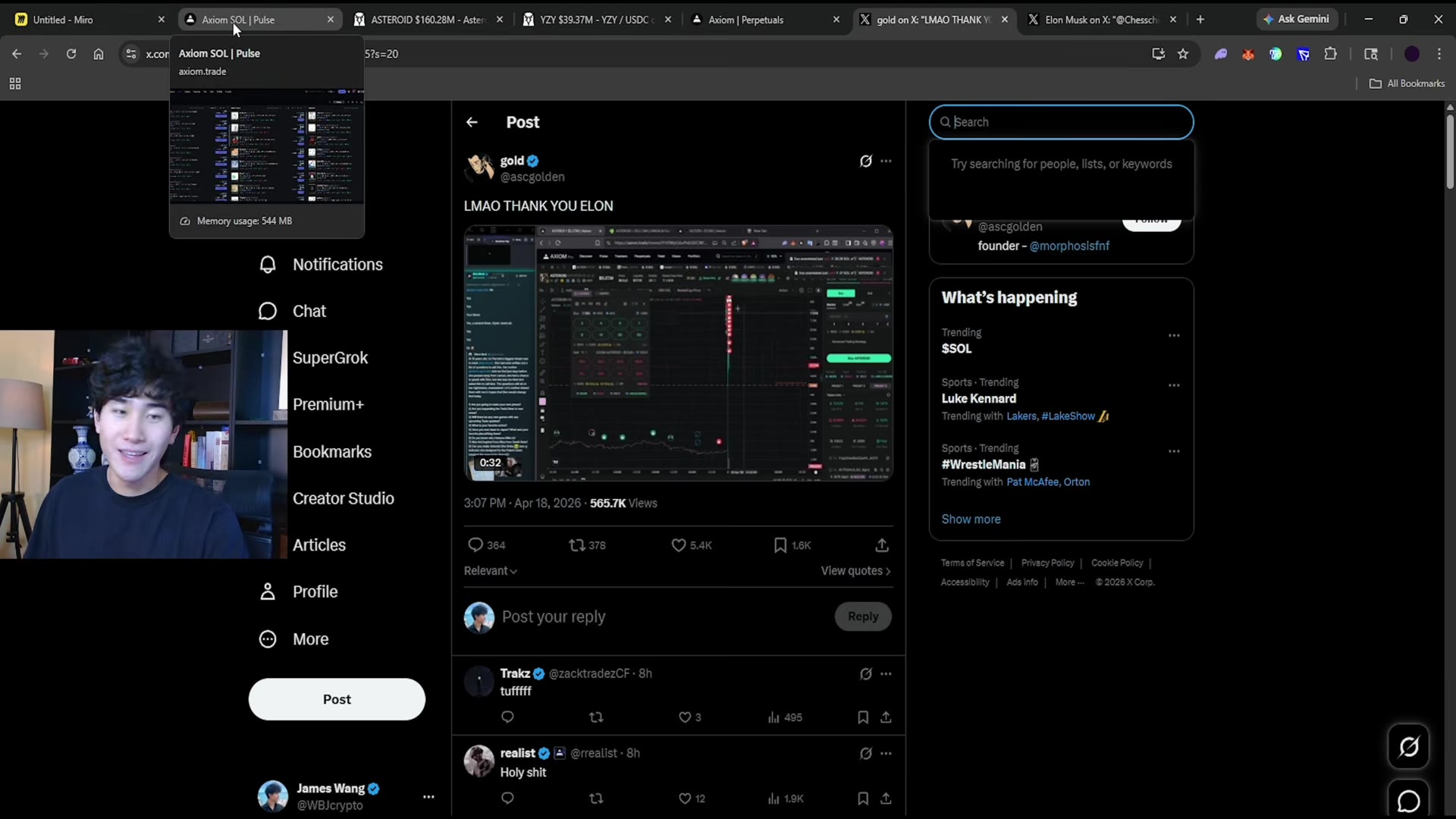1456x819 pixels.
Task: Click Show more under What's happening
Action: (x=971, y=519)
